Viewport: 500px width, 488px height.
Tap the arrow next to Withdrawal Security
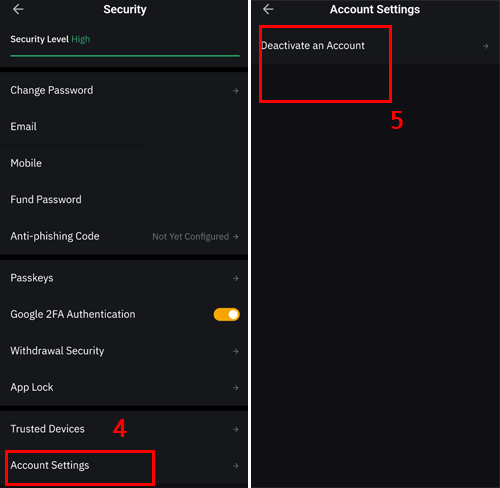point(235,351)
